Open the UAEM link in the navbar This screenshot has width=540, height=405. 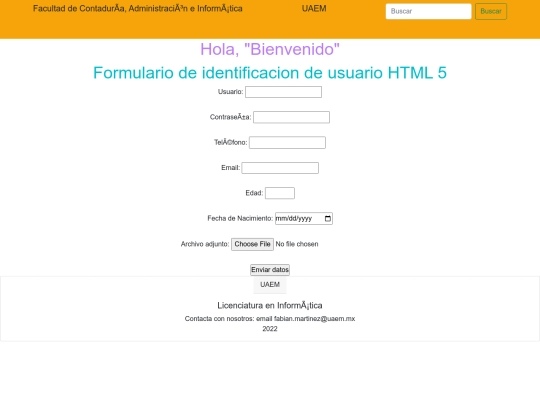point(314,9)
